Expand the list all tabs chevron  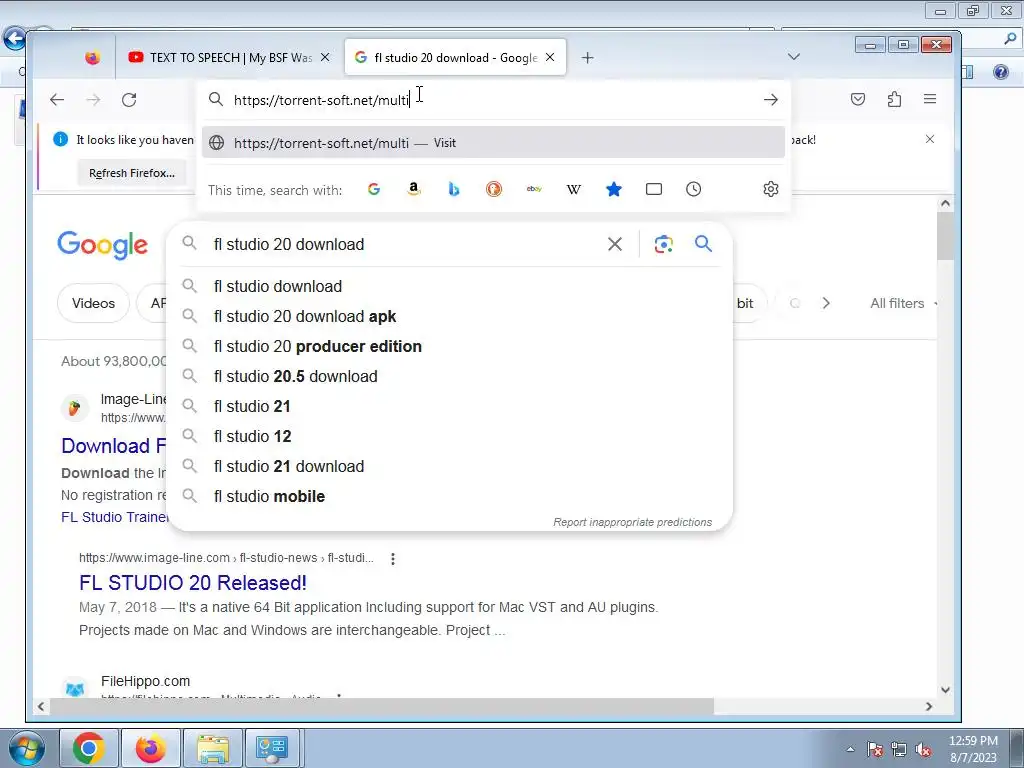[x=793, y=57]
